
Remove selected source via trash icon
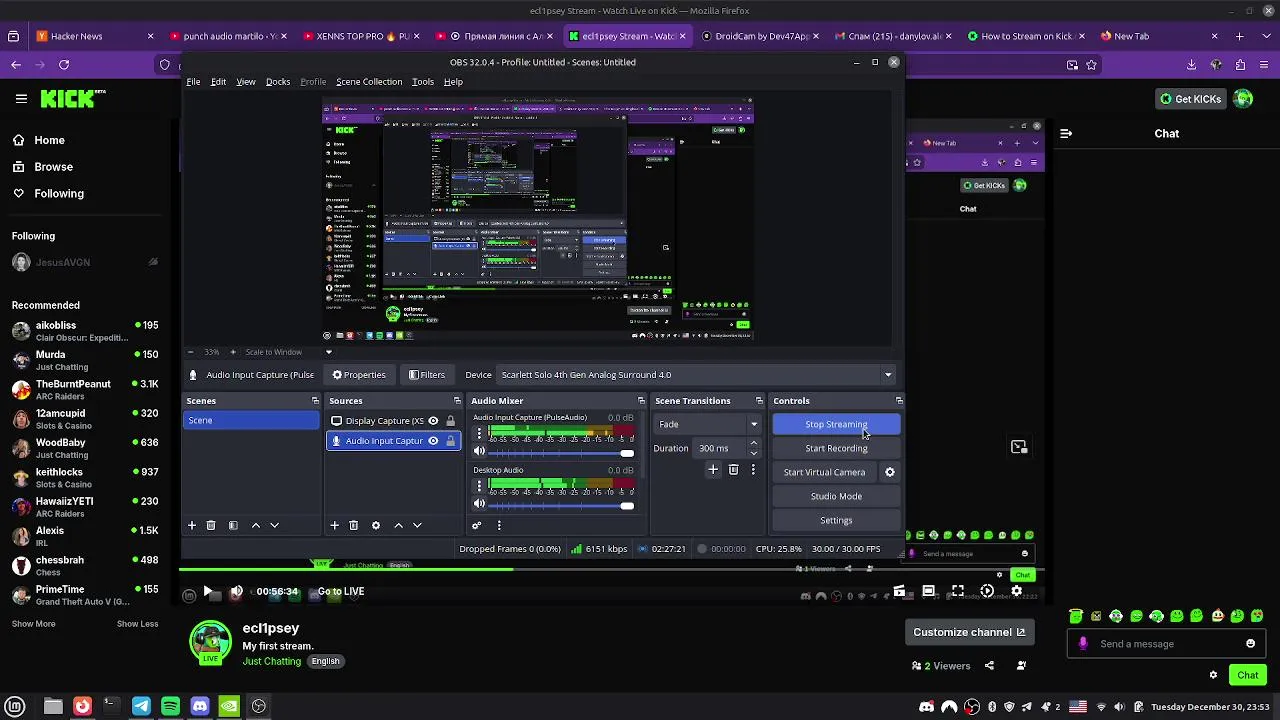tap(354, 525)
